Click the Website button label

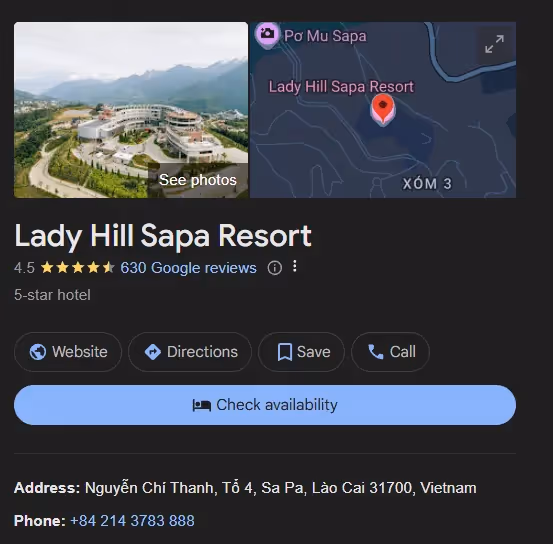[x=80, y=352]
